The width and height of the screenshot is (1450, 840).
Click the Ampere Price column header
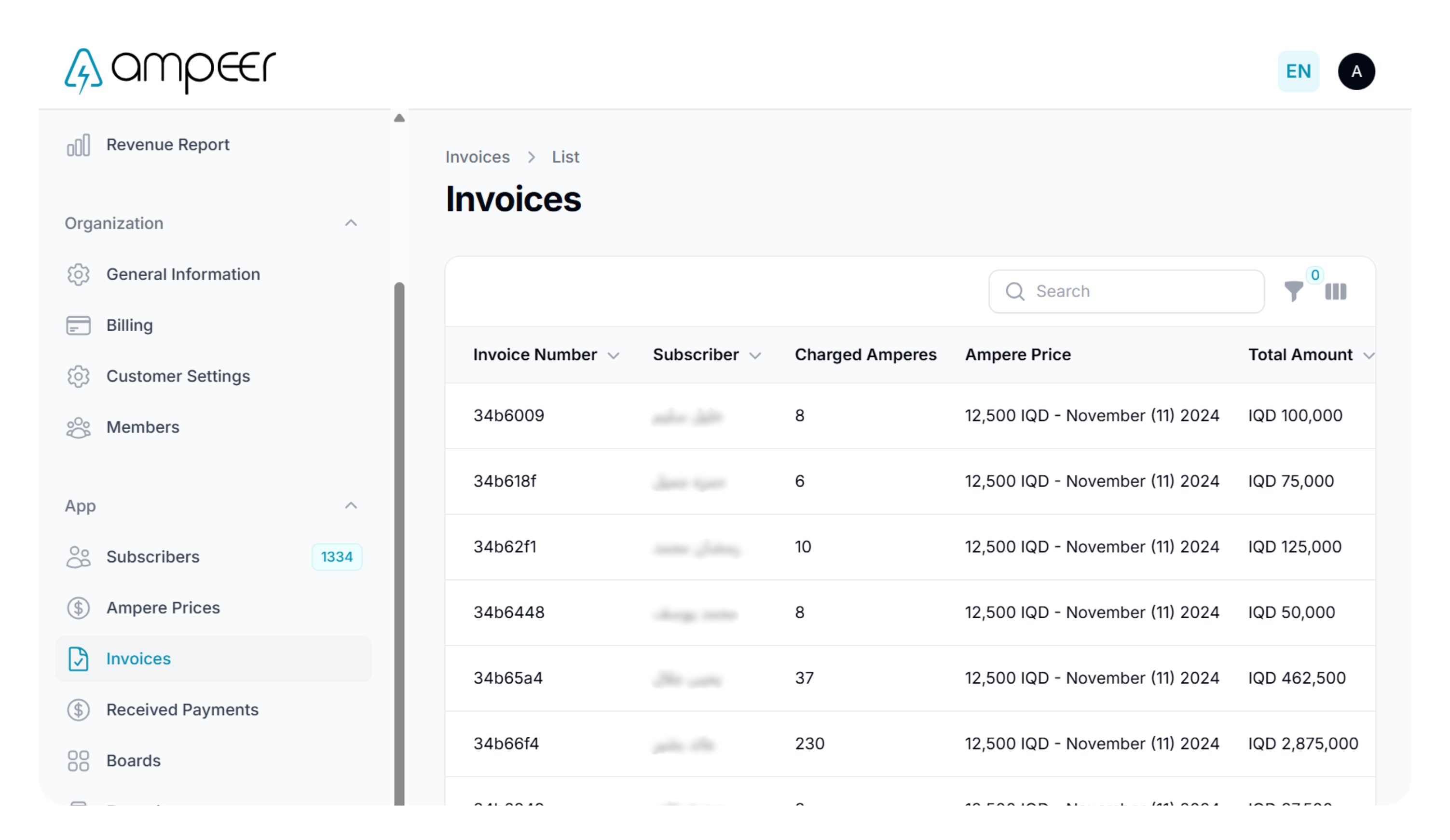[x=1017, y=355]
